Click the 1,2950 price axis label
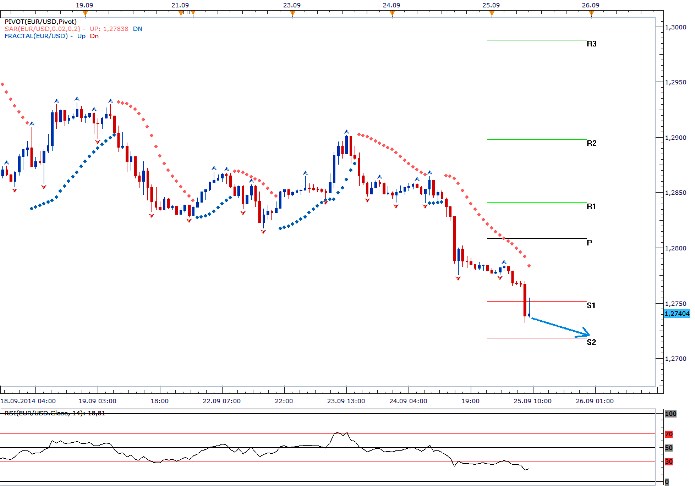This screenshot has height=486, width=695. point(676,82)
